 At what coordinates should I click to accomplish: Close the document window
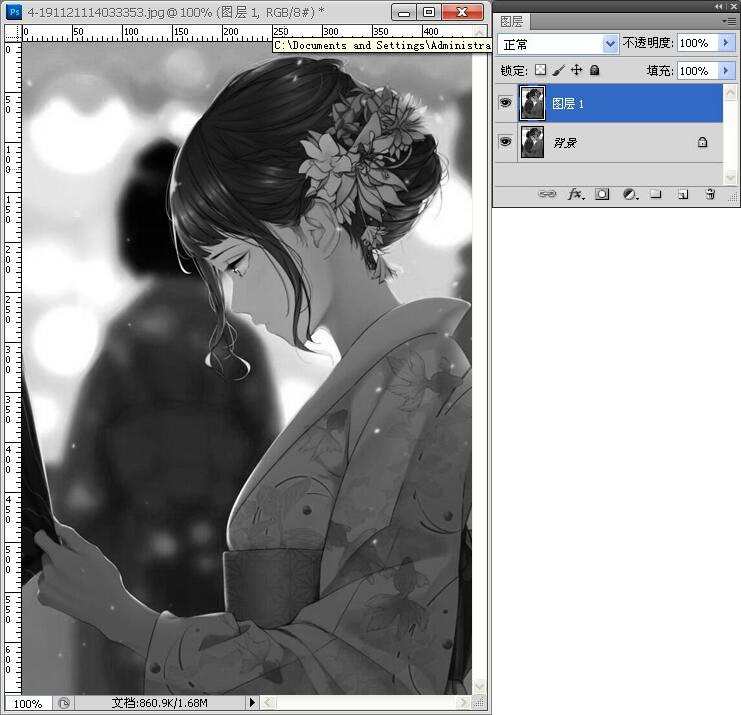(463, 12)
